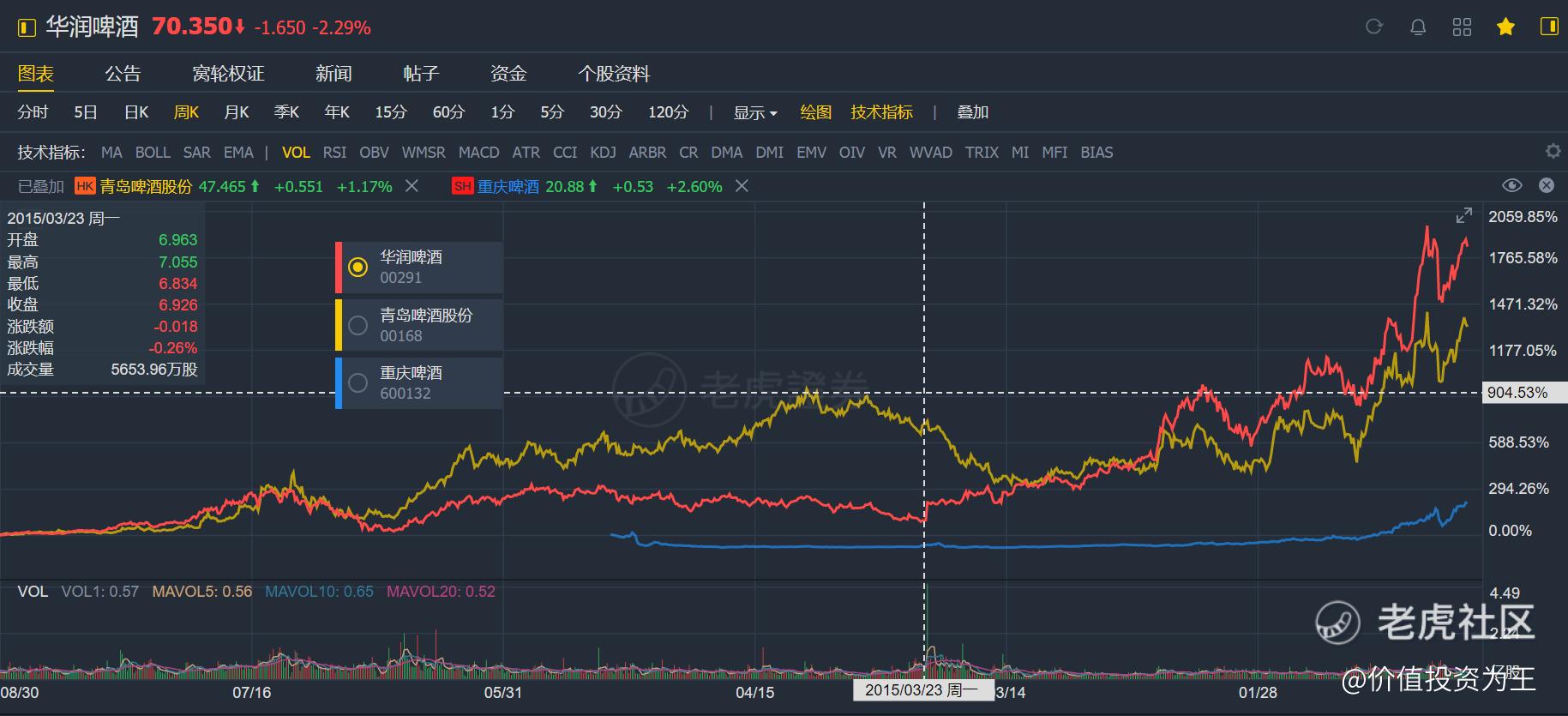Screen dimensions: 1568x716
Task: Click the yellow panel icon beside 华润啤酒 title
Action: 27,27
